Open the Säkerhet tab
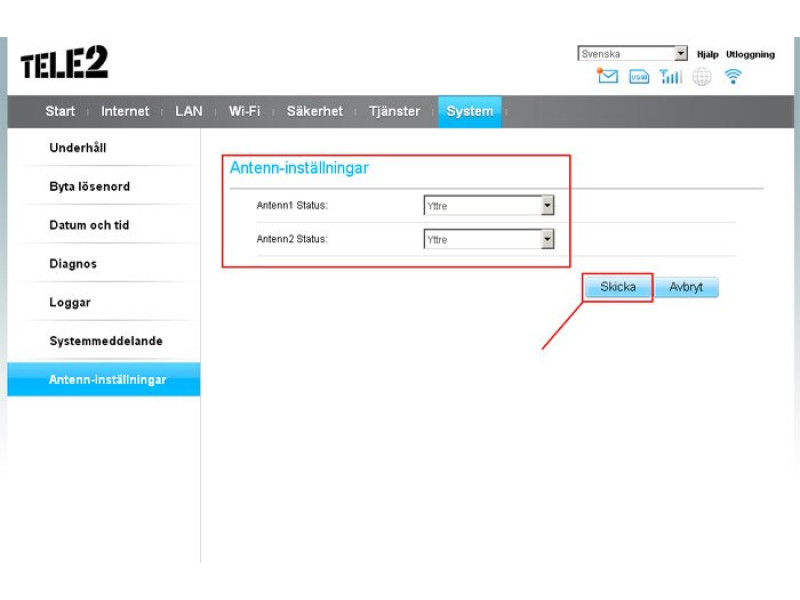The height and width of the screenshot is (600, 800). 315,111
